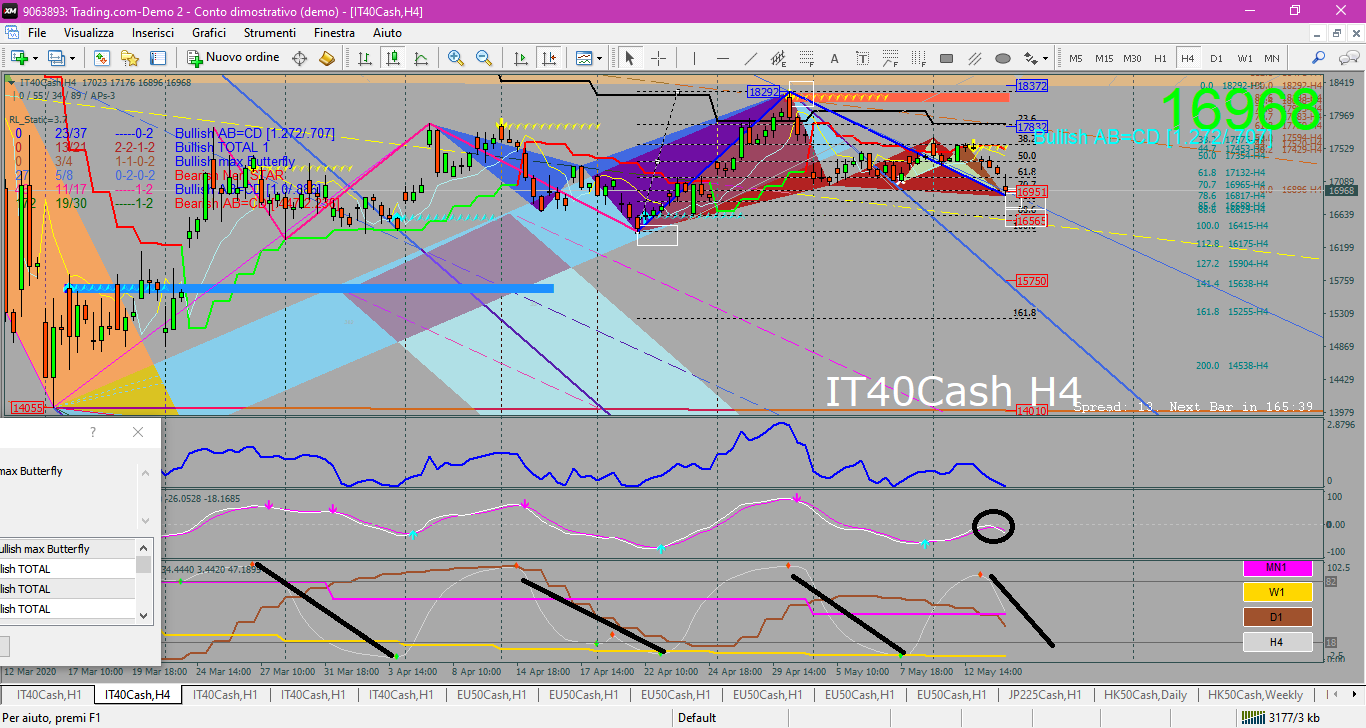
Task: Select the Fibonacci retracement tool
Action: pyautogui.click(x=806, y=58)
